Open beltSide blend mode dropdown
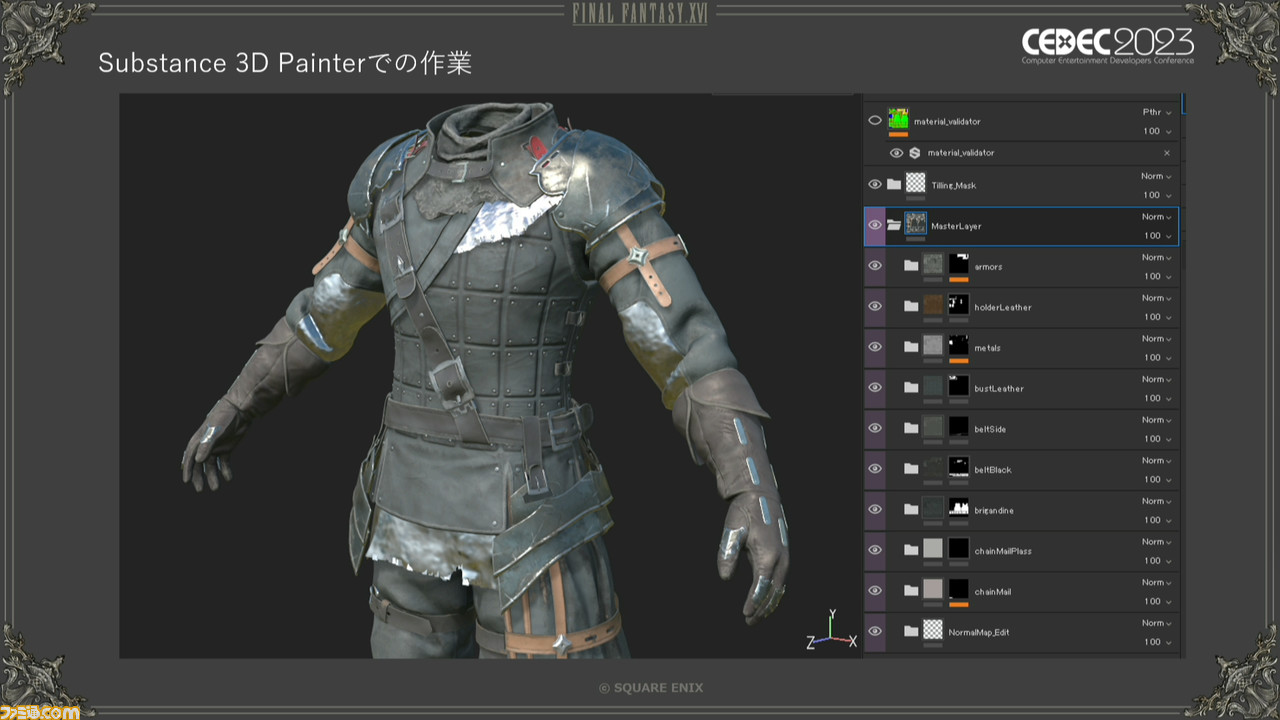The width and height of the screenshot is (1280, 720). 1155,420
